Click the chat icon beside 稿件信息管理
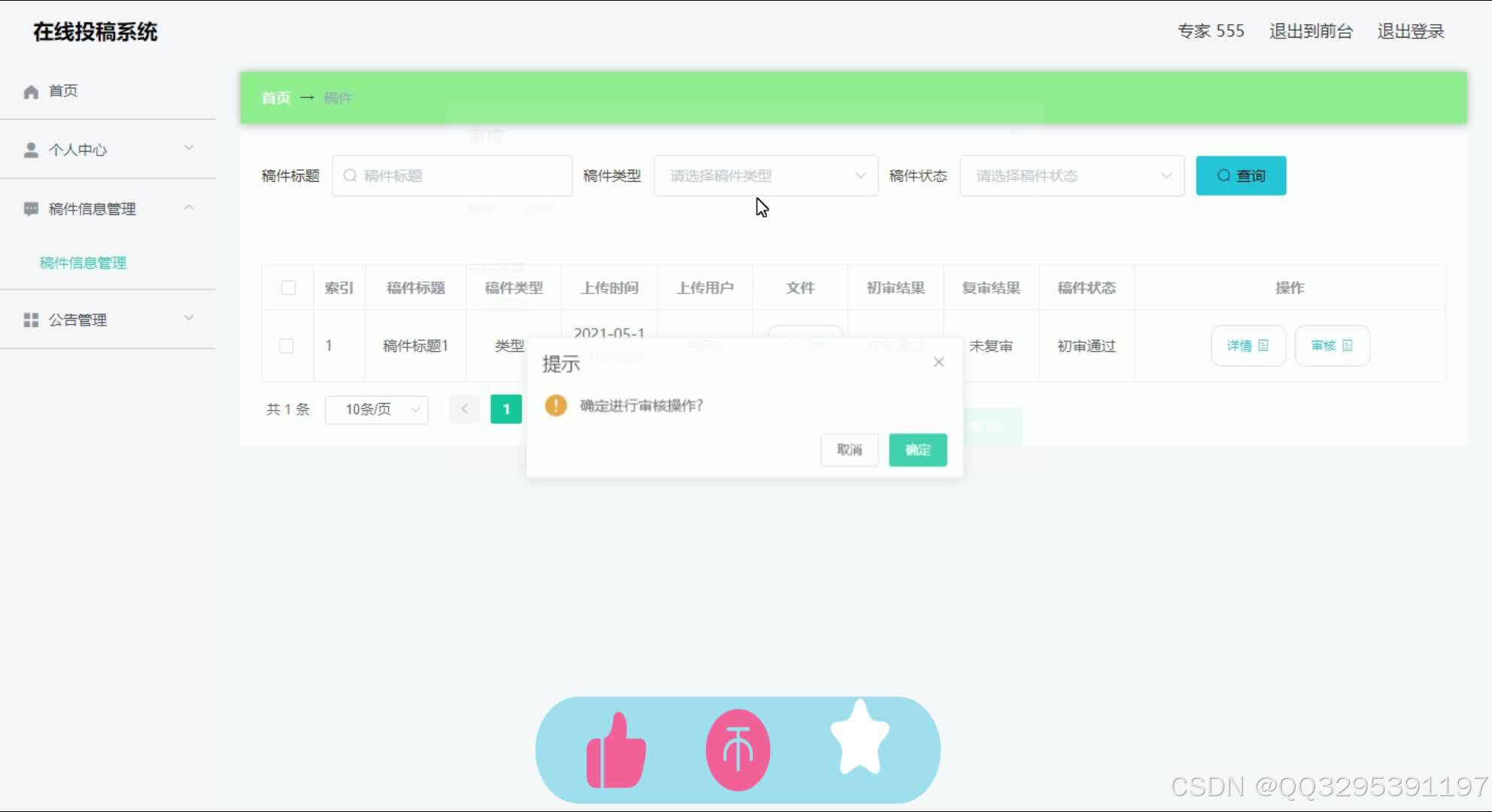The width and height of the screenshot is (1492, 812). [31, 209]
